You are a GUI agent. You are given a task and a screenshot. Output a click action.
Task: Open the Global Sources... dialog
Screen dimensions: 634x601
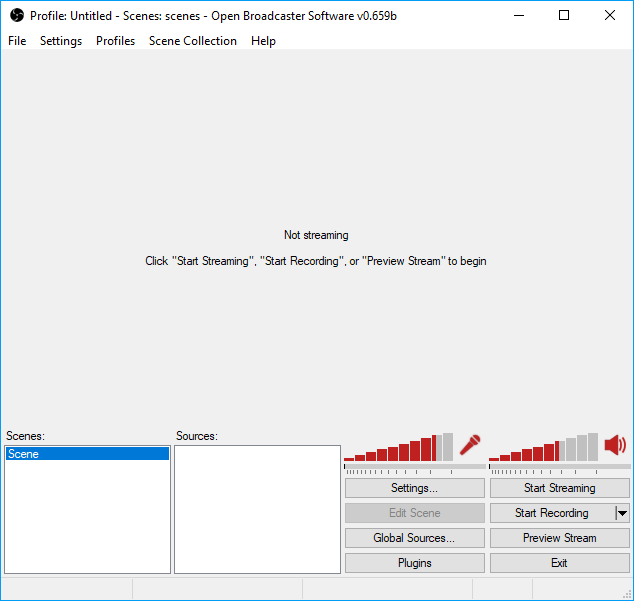click(x=414, y=538)
